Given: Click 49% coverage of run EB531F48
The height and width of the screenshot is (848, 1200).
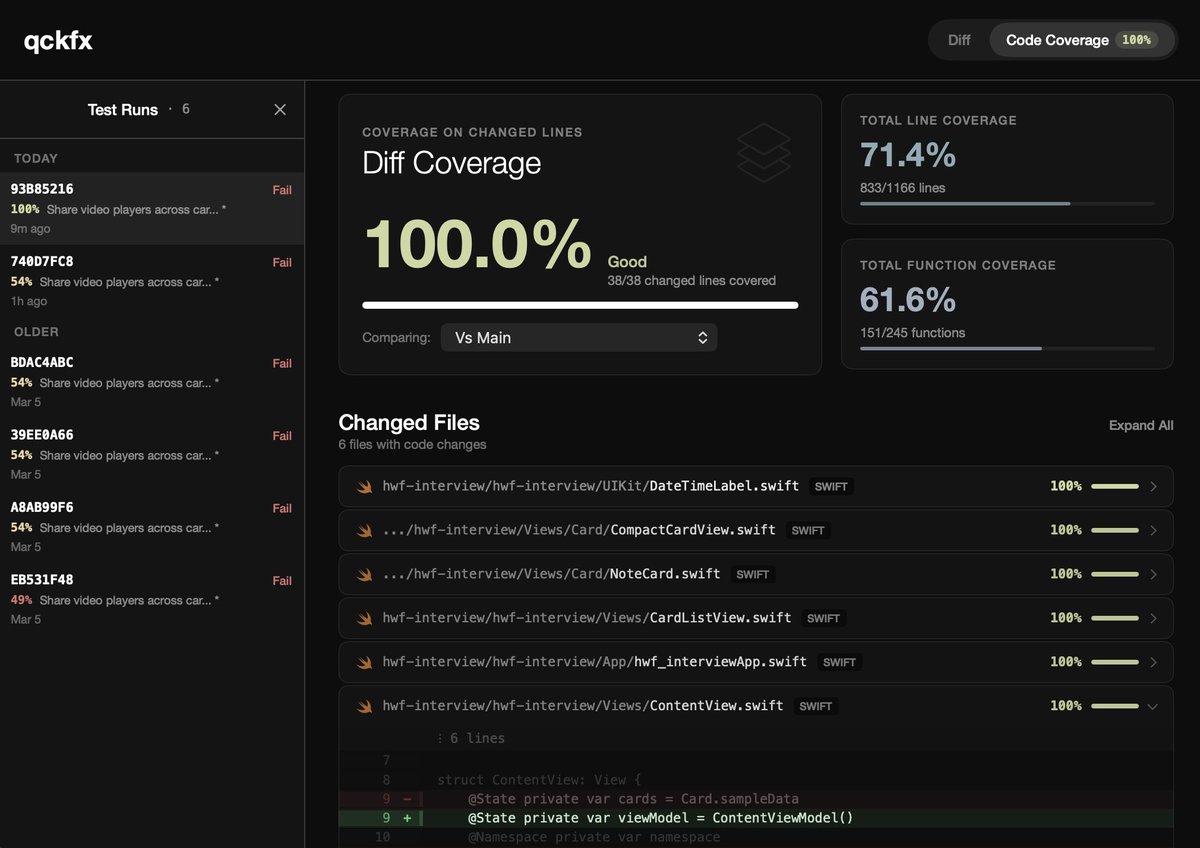Looking at the screenshot, I should [21, 600].
